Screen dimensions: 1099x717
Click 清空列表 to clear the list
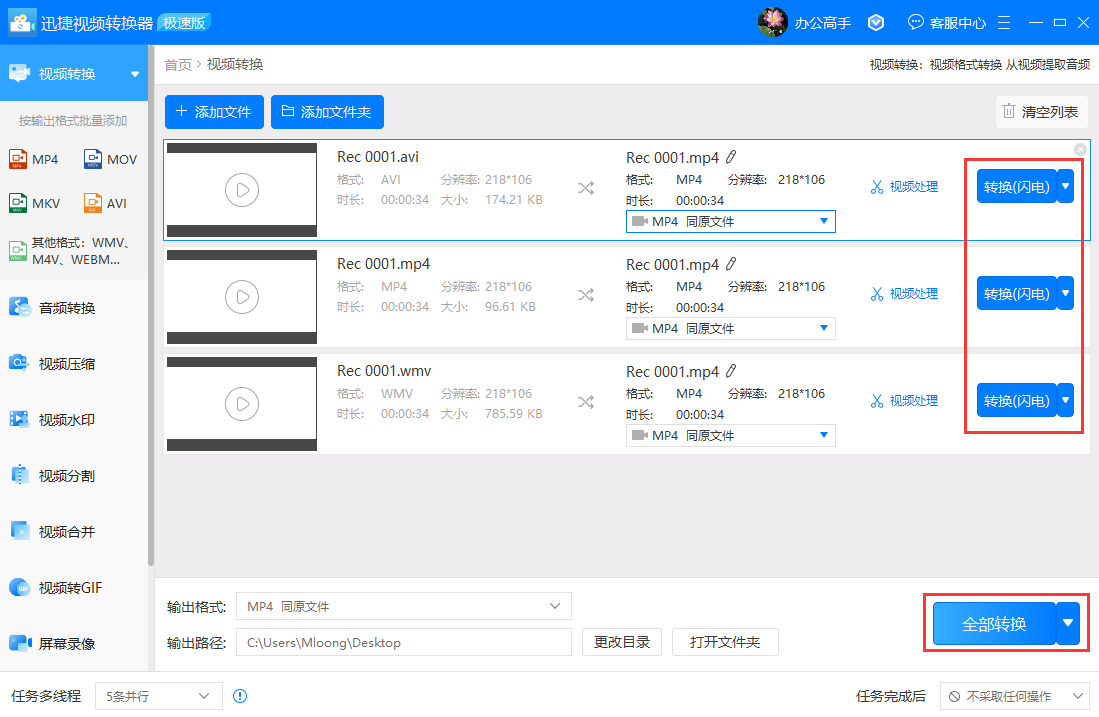1041,112
